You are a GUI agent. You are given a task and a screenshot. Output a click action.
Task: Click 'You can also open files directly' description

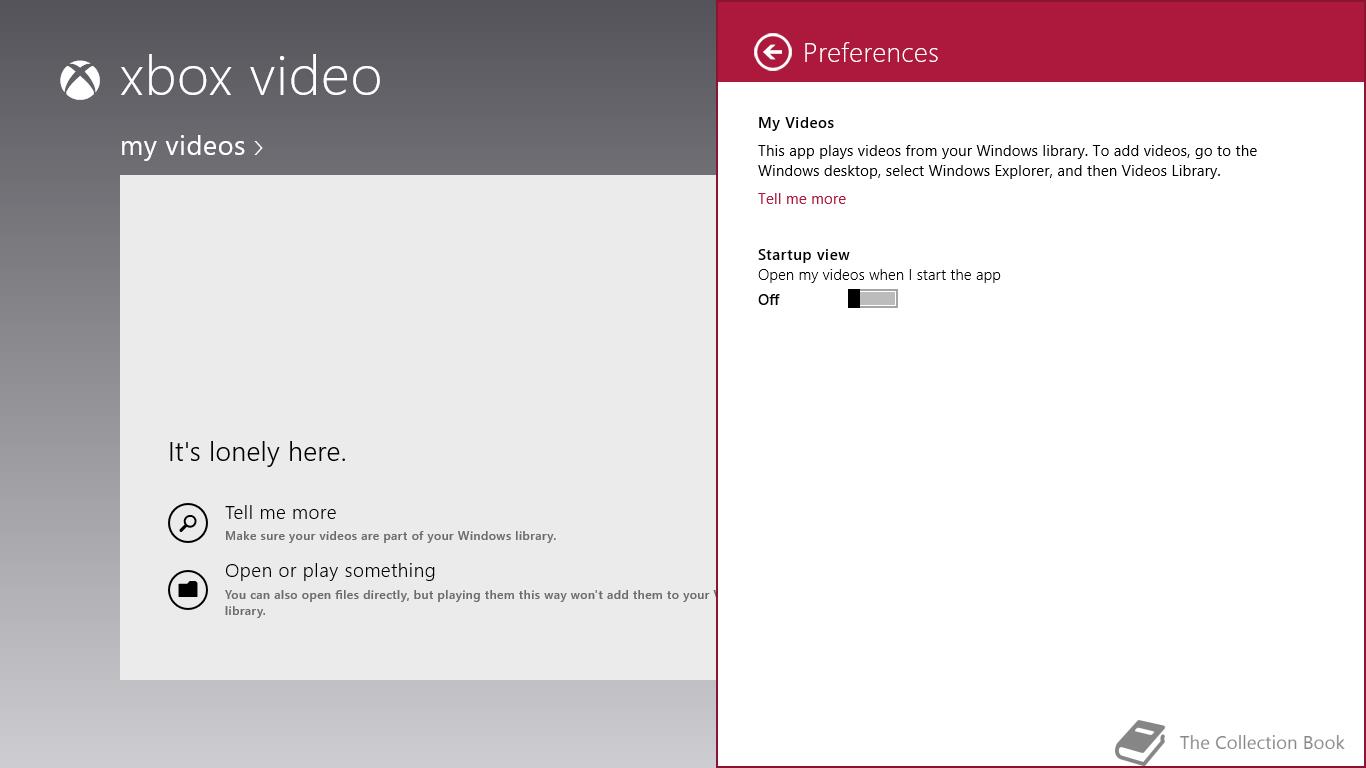point(470,603)
